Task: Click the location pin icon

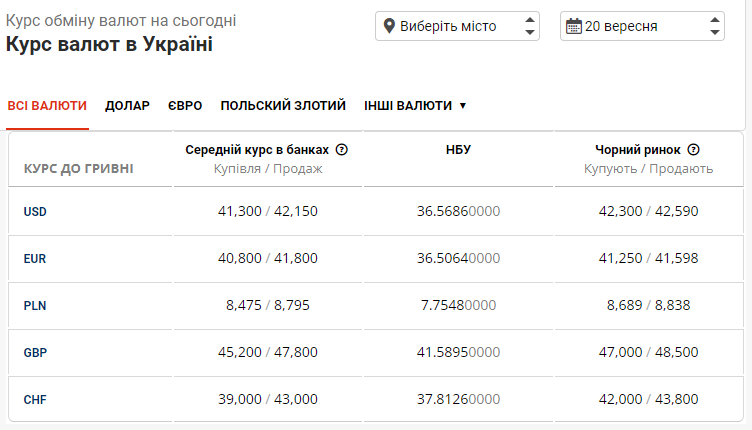Action: click(389, 26)
